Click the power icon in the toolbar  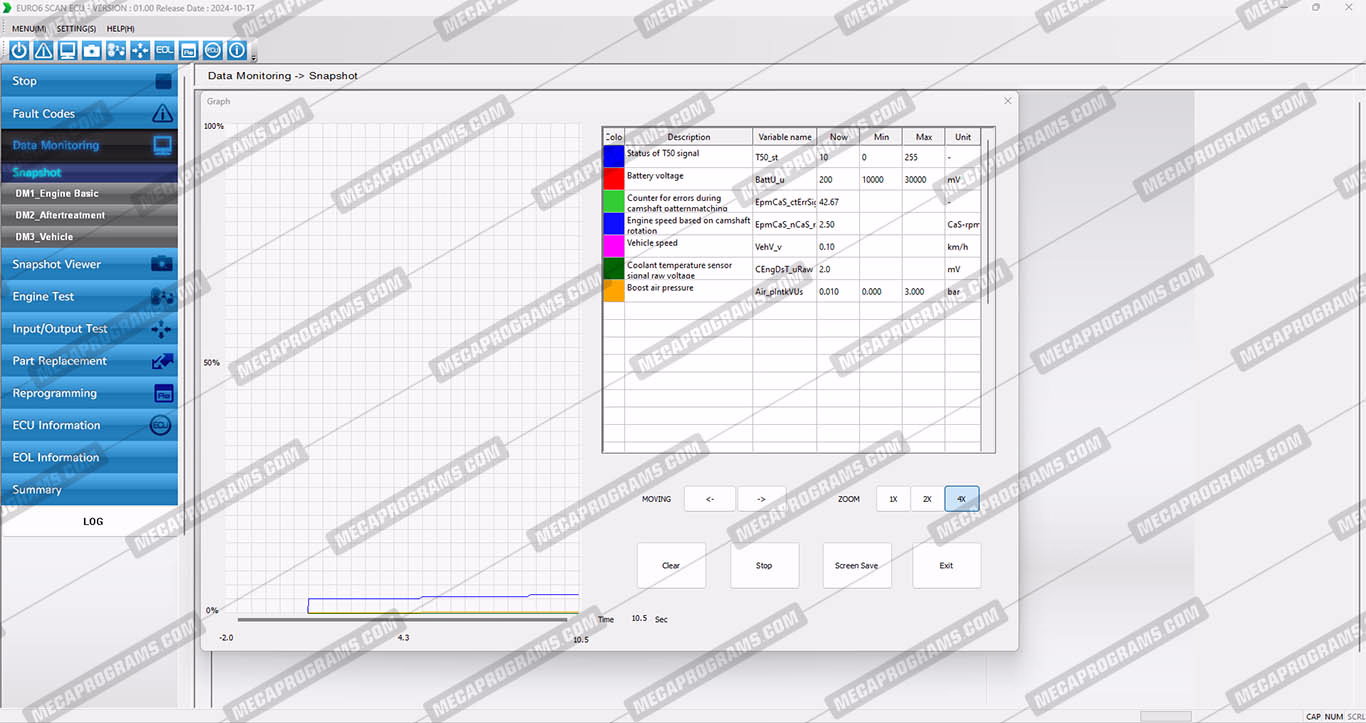tap(19, 50)
